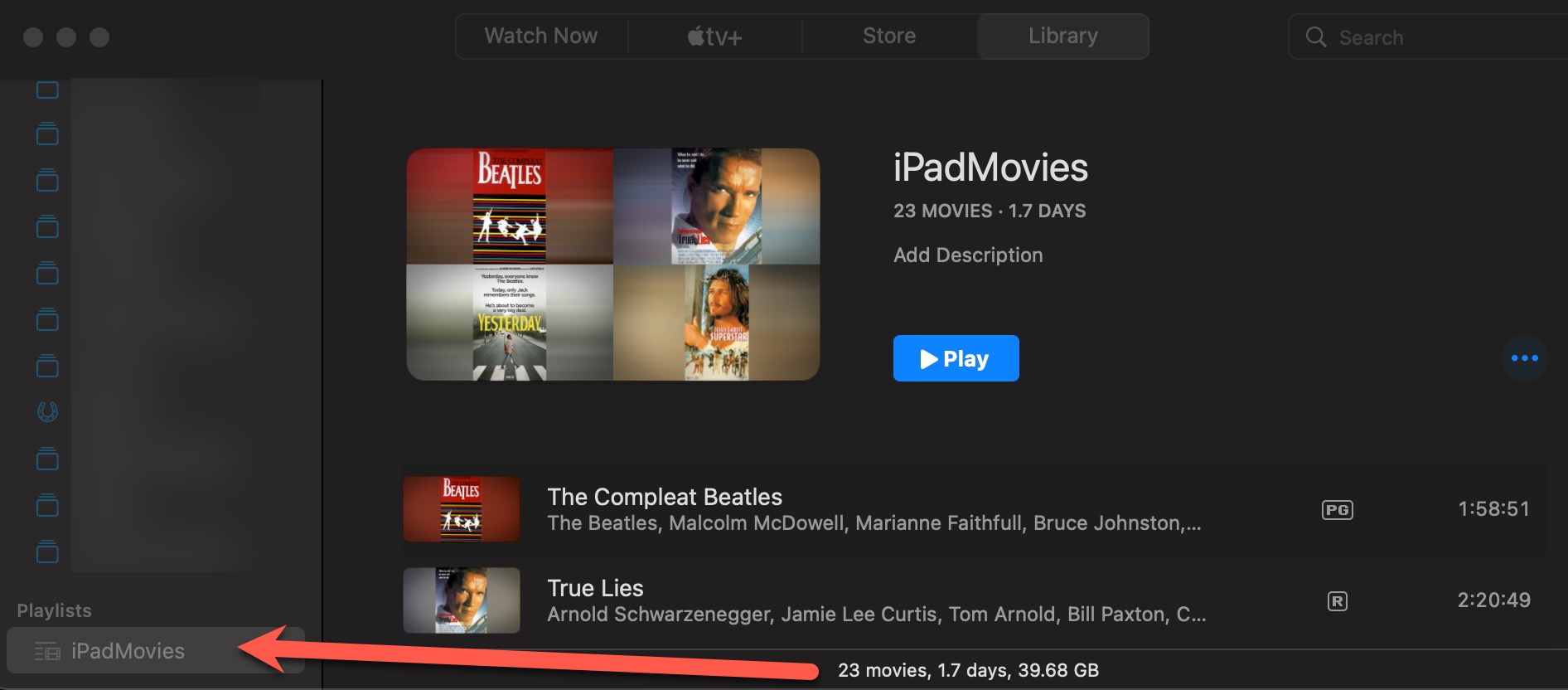Select iPadMovies playlist in the sidebar
The height and width of the screenshot is (690, 1568).
coord(156,651)
